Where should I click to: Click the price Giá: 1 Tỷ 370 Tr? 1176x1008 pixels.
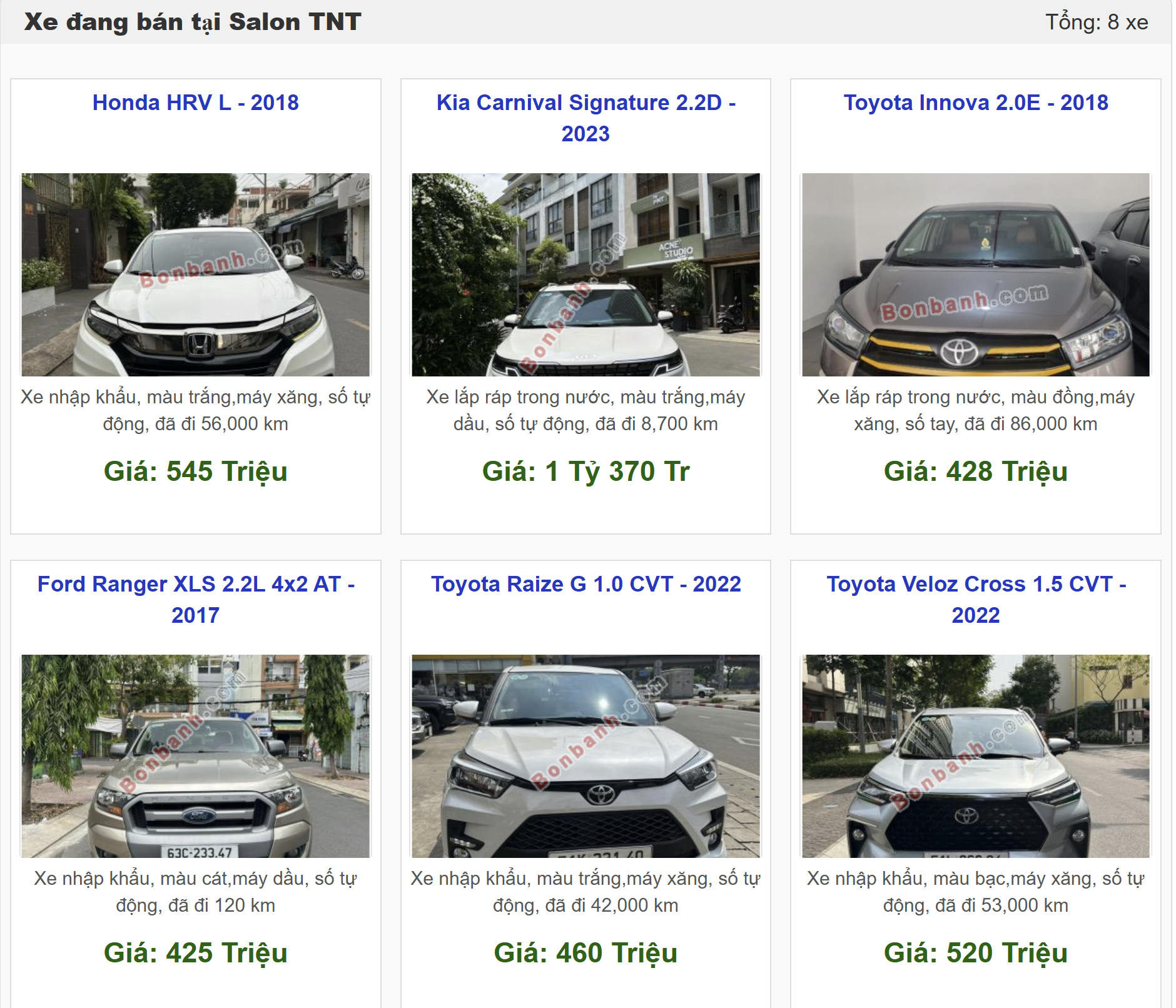585,472
